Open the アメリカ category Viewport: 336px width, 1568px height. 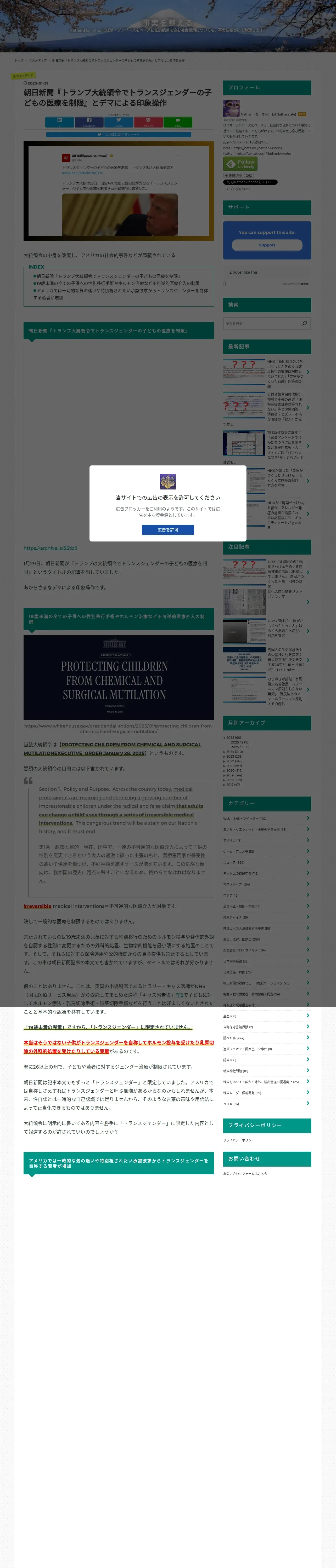tap(232, 841)
